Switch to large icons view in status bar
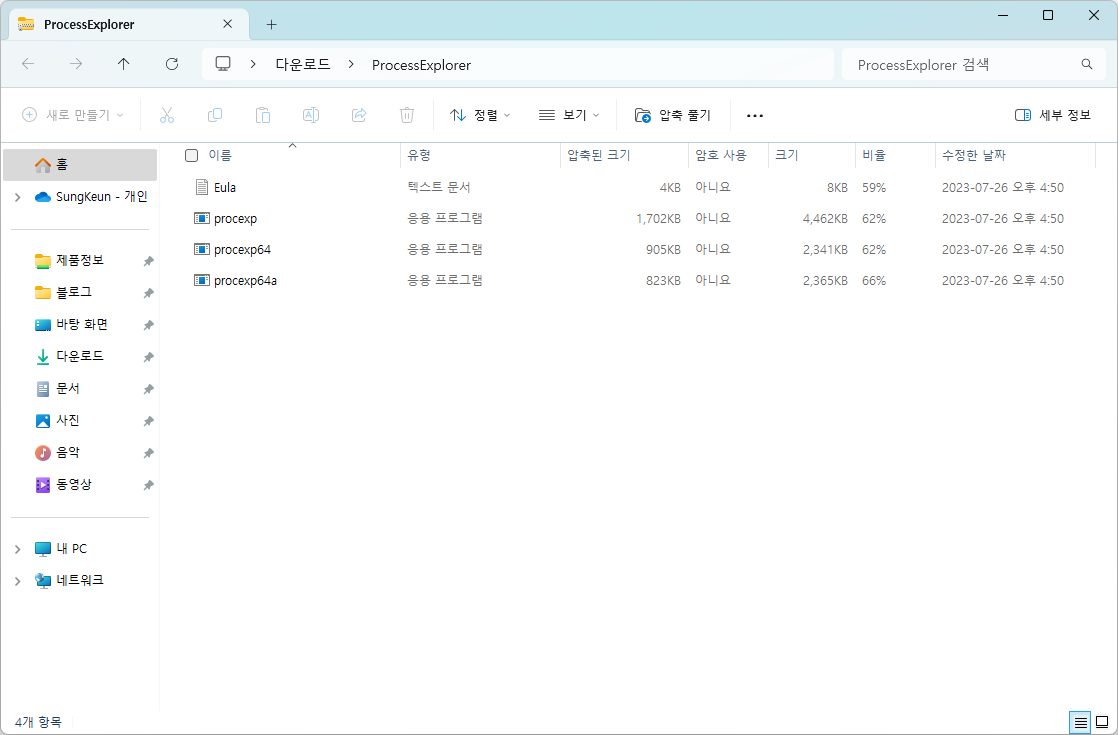The width and height of the screenshot is (1118, 735). (x=1102, y=723)
